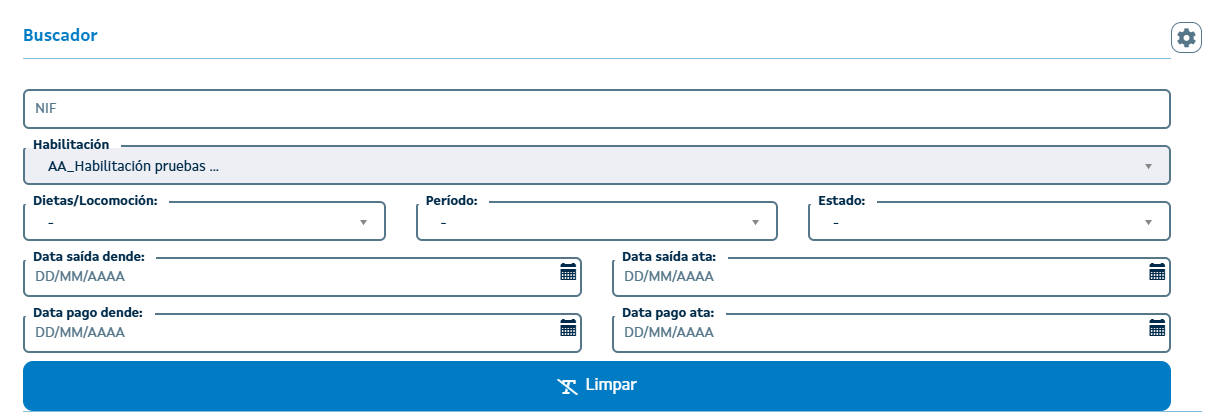Open calendar for Data saída ata

[x=1157, y=272]
